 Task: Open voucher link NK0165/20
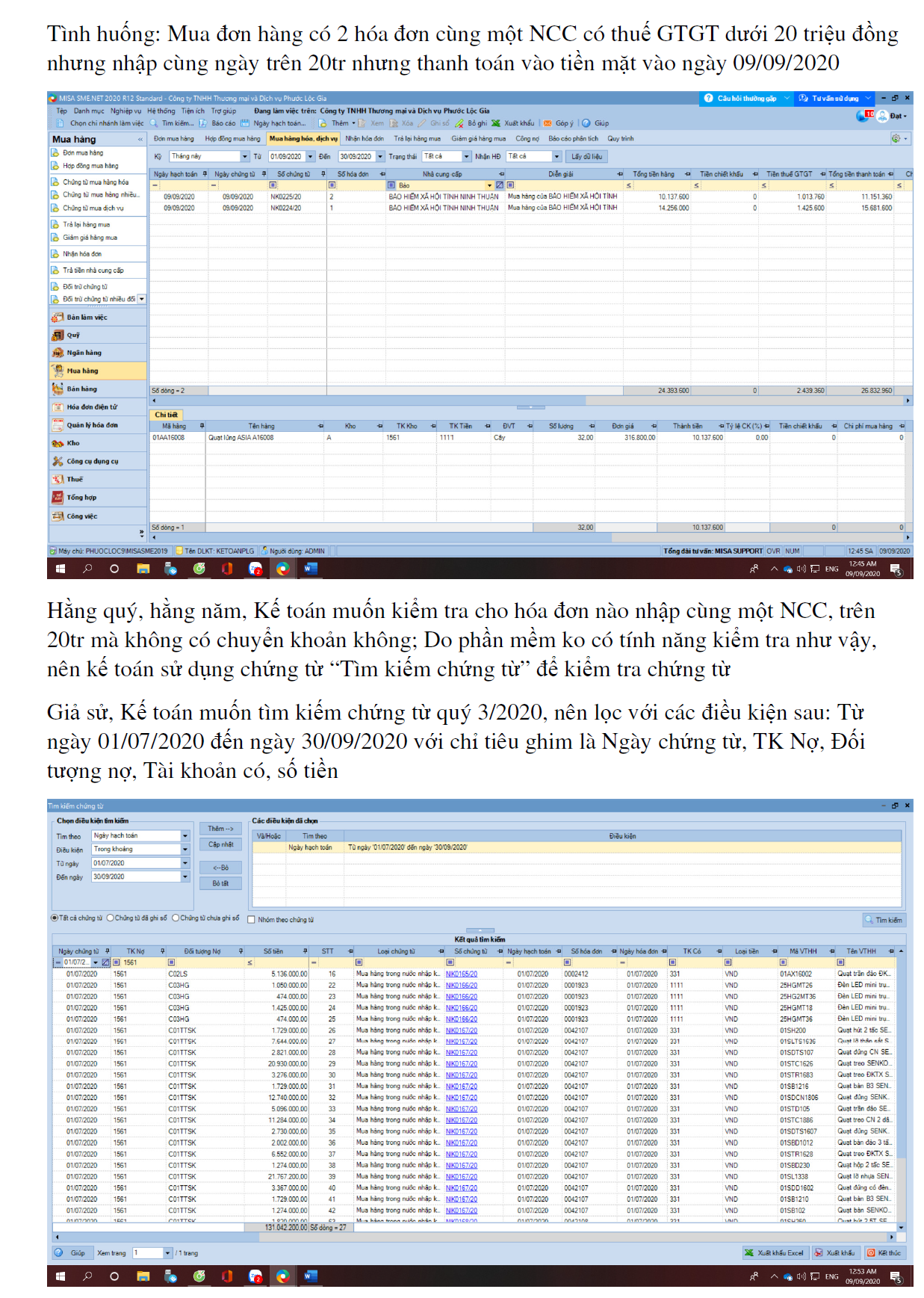(462, 974)
